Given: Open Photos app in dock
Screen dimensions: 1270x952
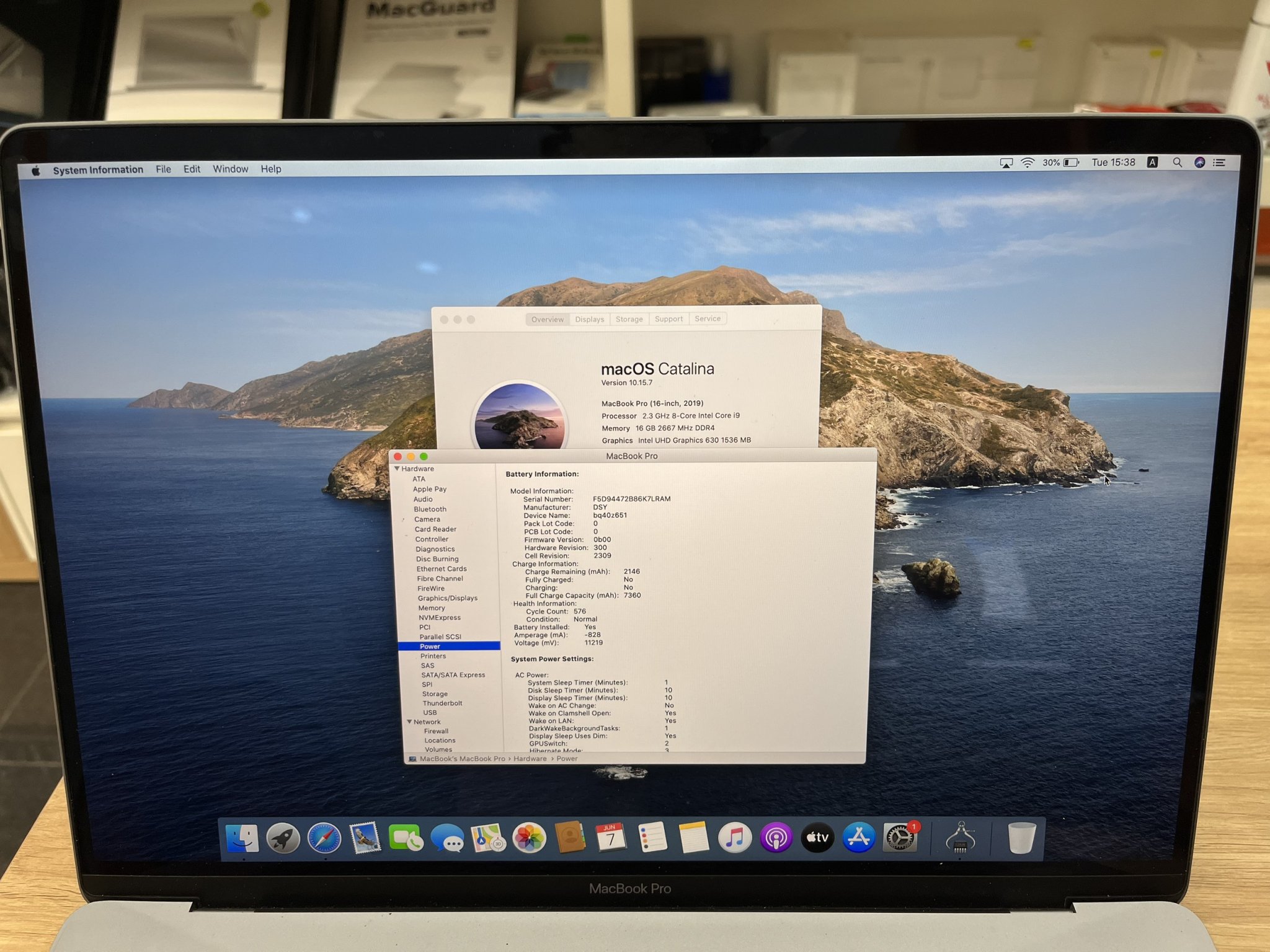Looking at the screenshot, I should pyautogui.click(x=529, y=839).
